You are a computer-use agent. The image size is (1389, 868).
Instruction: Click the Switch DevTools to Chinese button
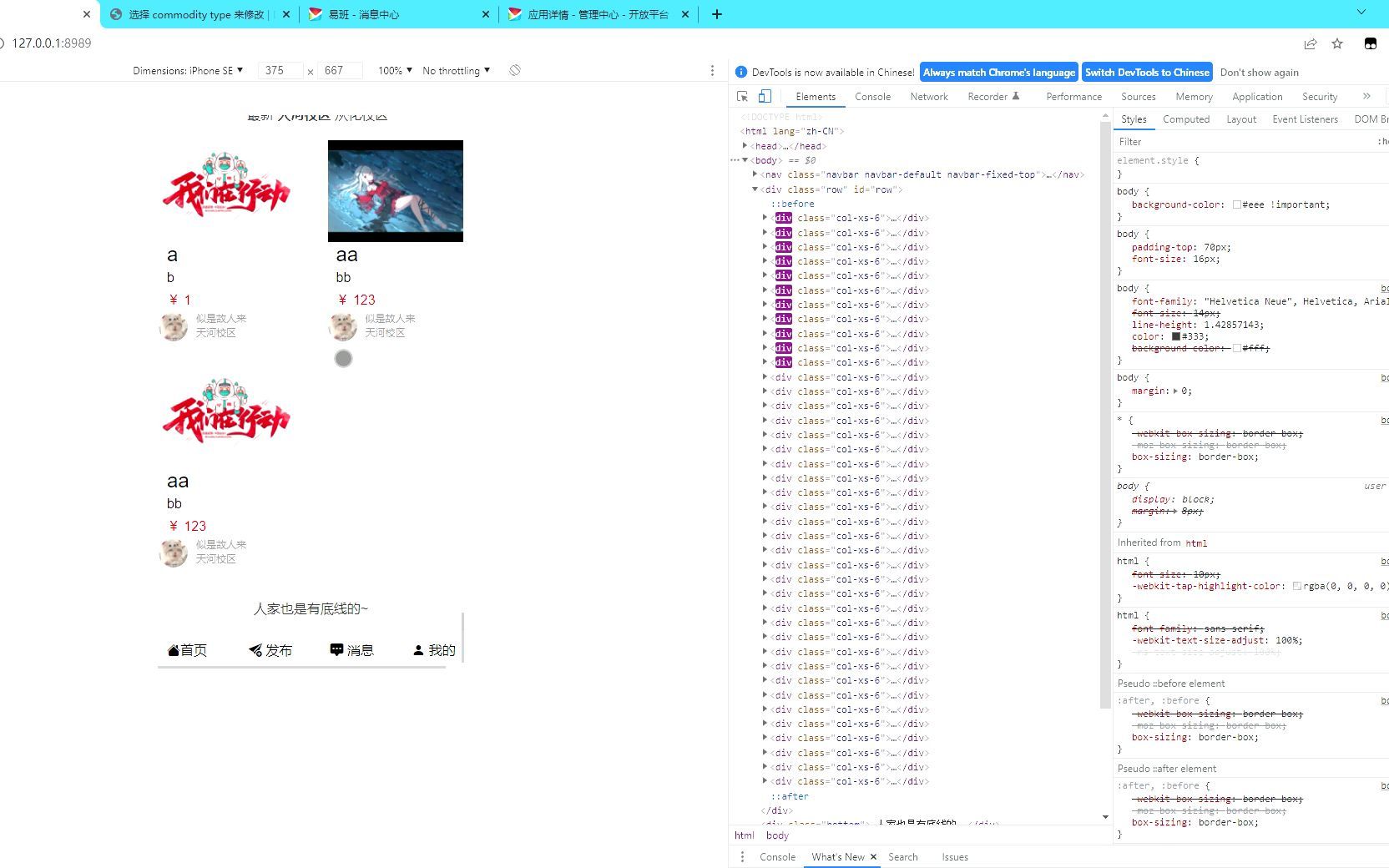[1147, 72]
